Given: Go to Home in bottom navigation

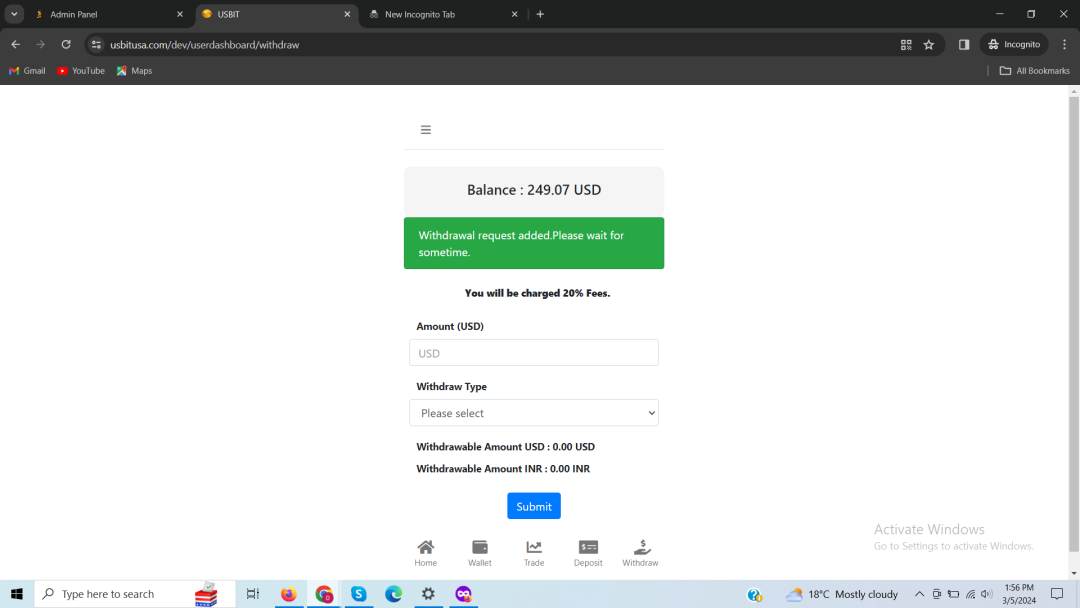Looking at the screenshot, I should tap(426, 548).
